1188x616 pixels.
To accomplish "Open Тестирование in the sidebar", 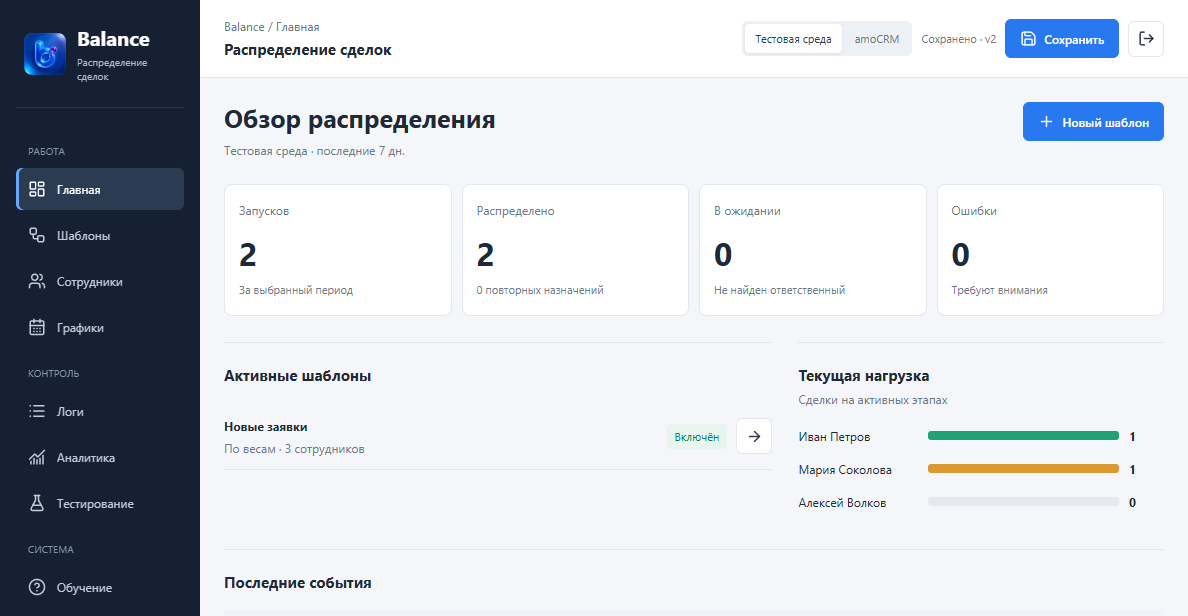I will click(100, 503).
